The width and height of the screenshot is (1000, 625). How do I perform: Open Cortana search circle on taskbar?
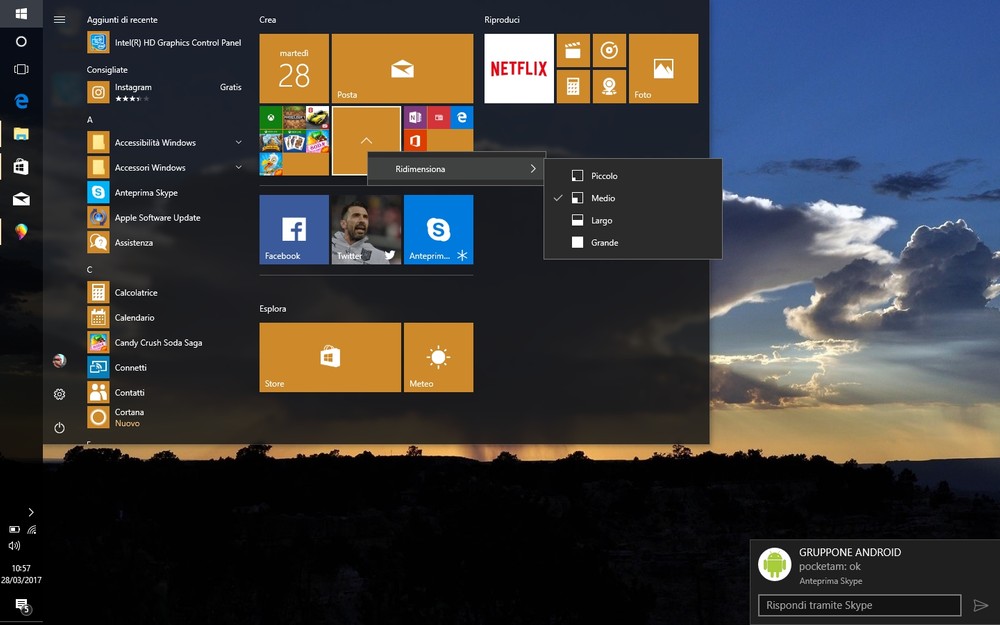[x=21, y=41]
